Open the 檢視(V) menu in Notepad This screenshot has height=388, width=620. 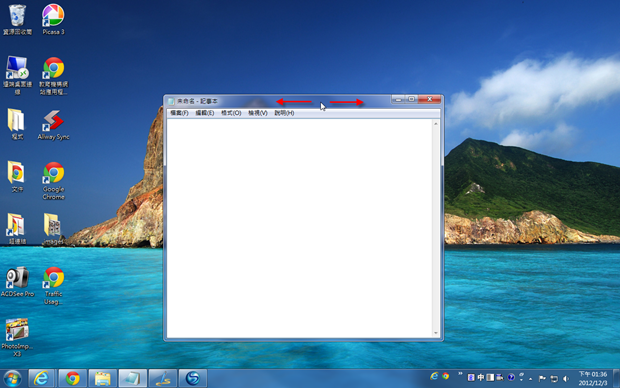pos(258,113)
